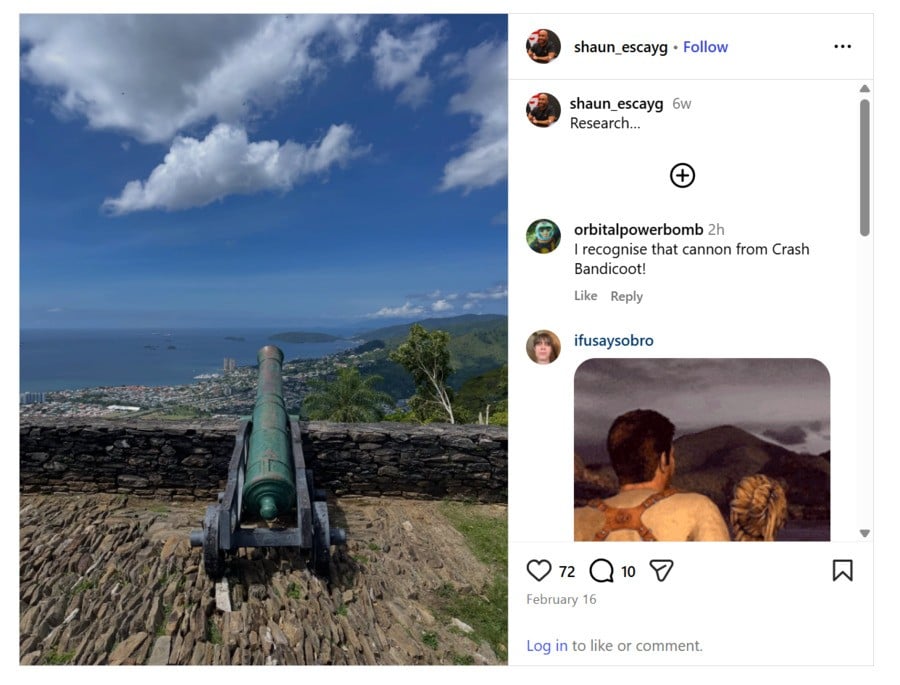The width and height of the screenshot is (900, 685).
Task: Load more comments with the plus circle
Action: [x=682, y=176]
